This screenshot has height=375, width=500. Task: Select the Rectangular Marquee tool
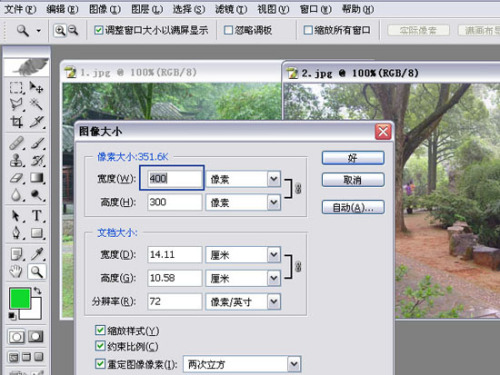[16, 88]
